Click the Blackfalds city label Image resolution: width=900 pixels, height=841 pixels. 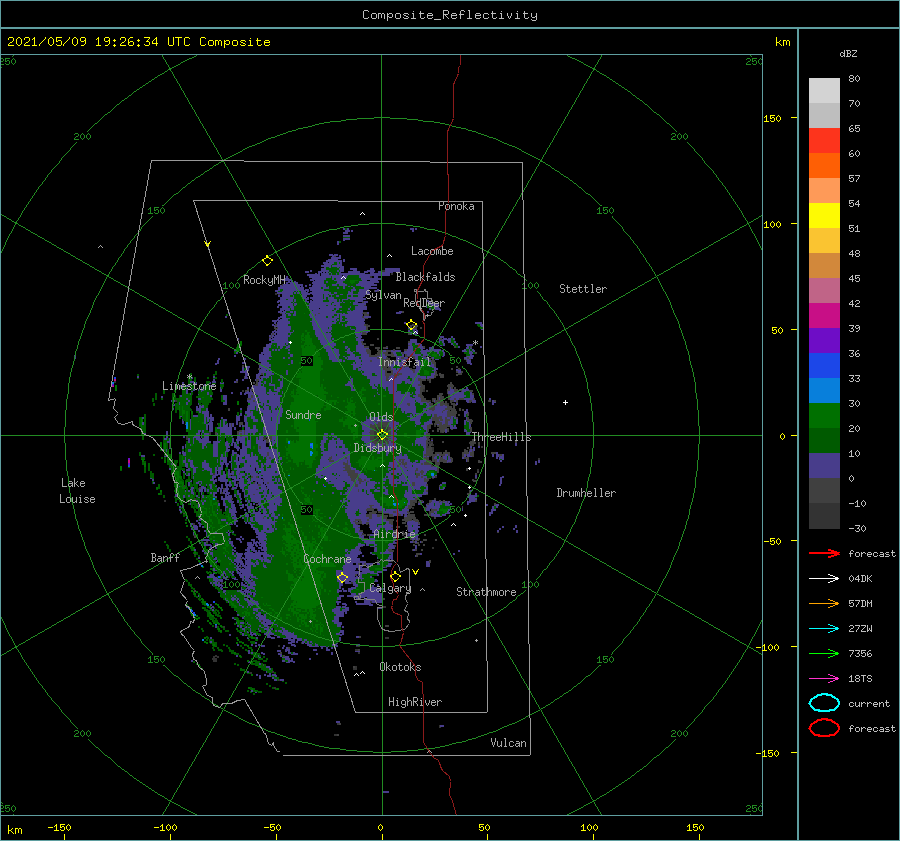(x=425, y=277)
